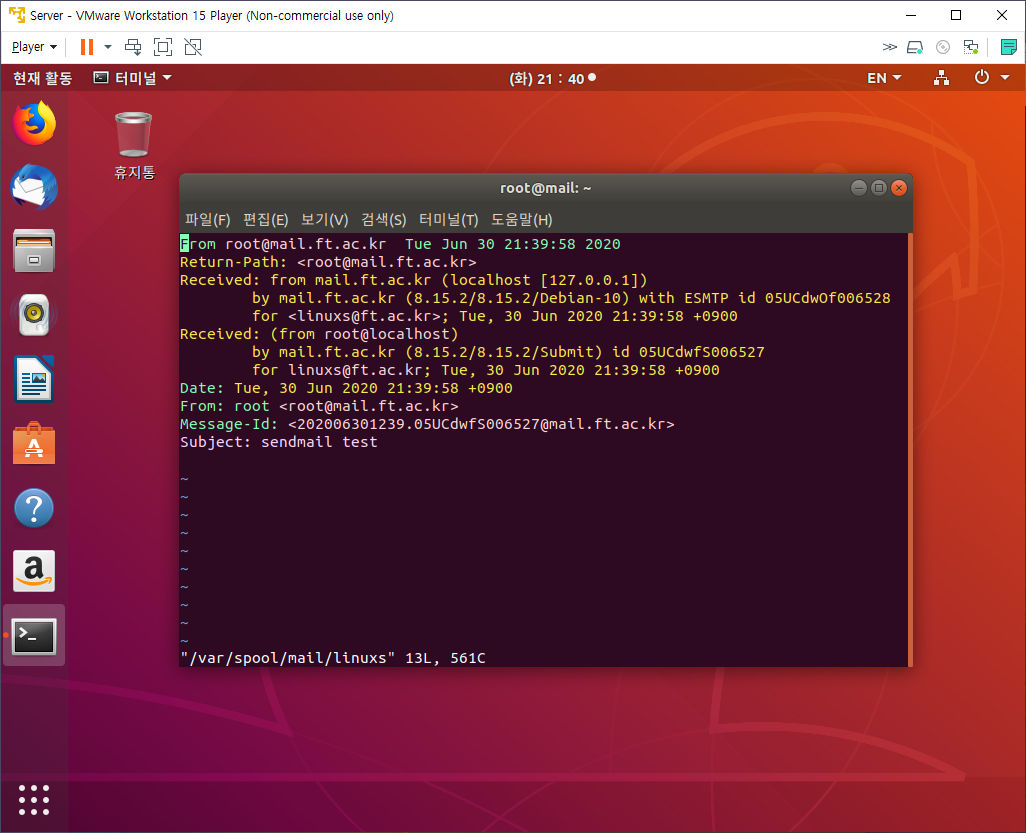Open the 도움말(H) menu
This screenshot has height=833, width=1026.
coord(522,220)
